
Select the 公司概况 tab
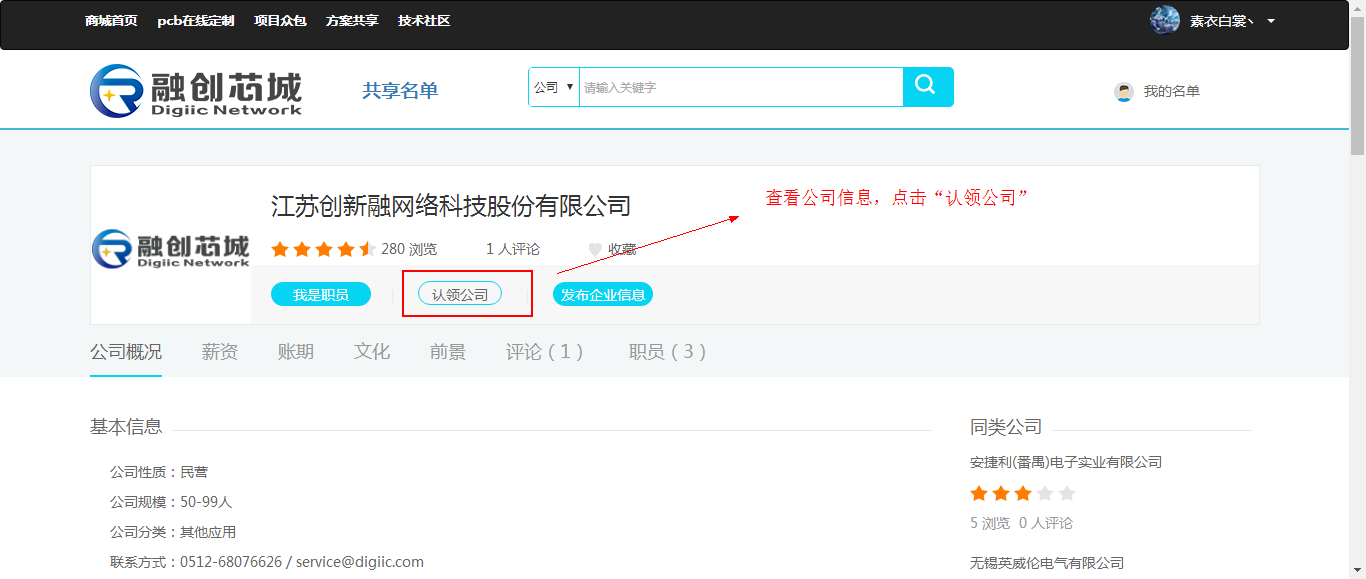[x=126, y=352]
